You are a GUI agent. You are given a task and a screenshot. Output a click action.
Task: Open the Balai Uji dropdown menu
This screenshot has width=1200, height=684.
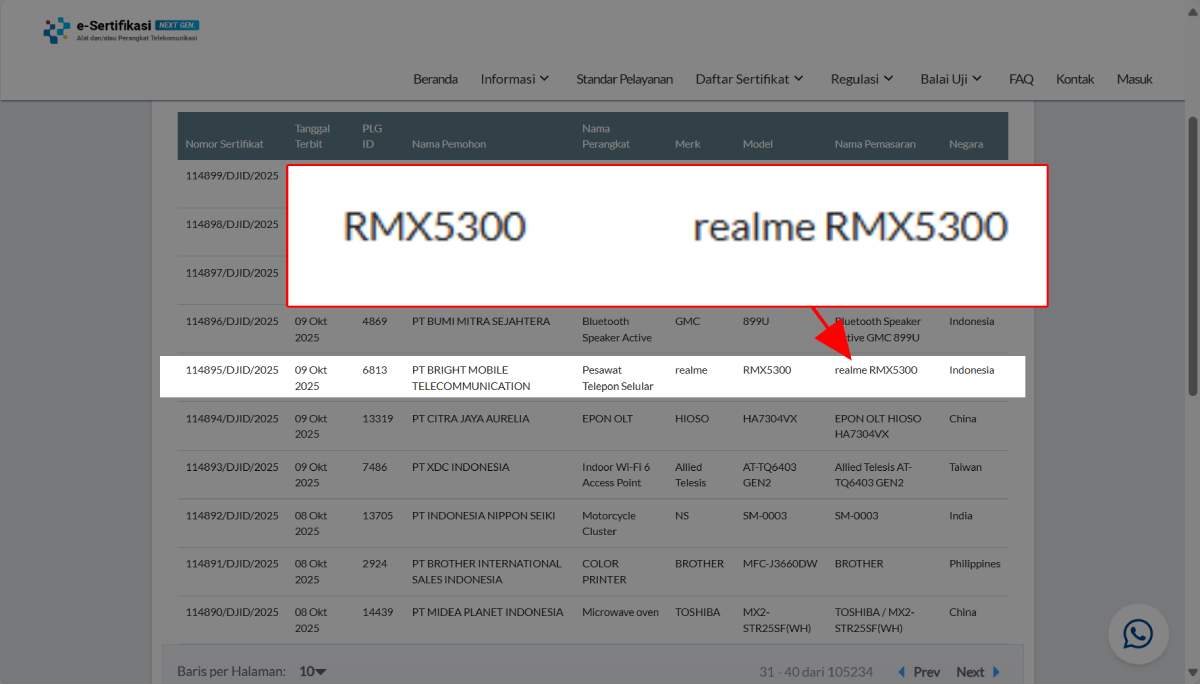[951, 79]
